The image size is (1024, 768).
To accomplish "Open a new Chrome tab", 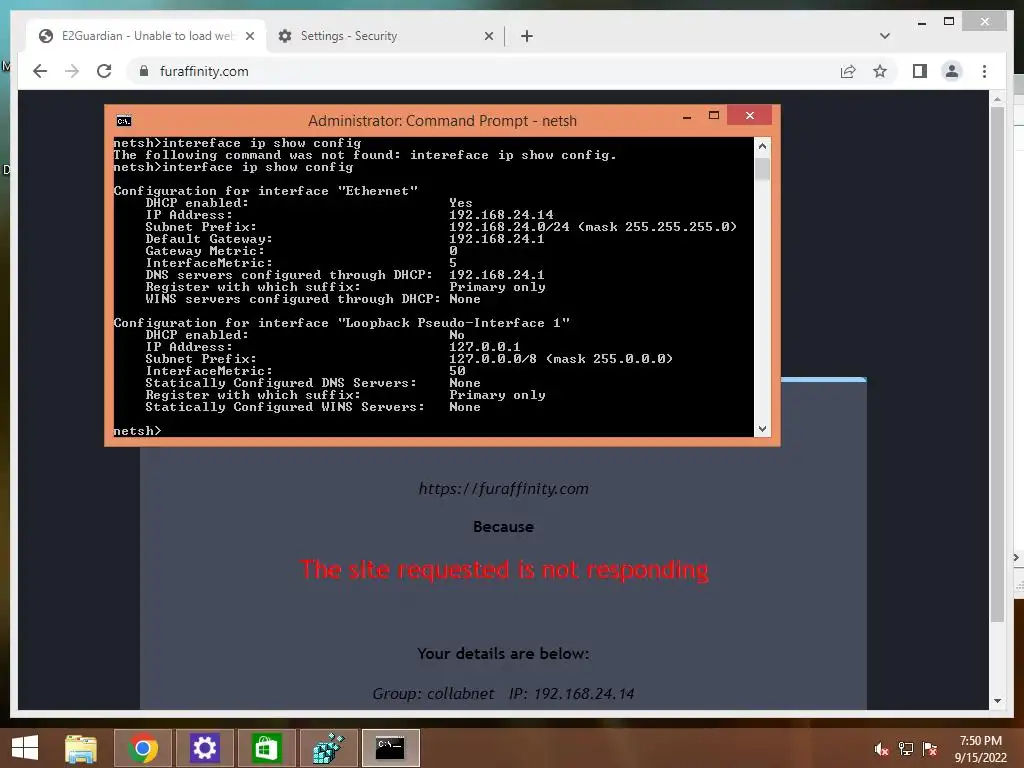I will 526,36.
